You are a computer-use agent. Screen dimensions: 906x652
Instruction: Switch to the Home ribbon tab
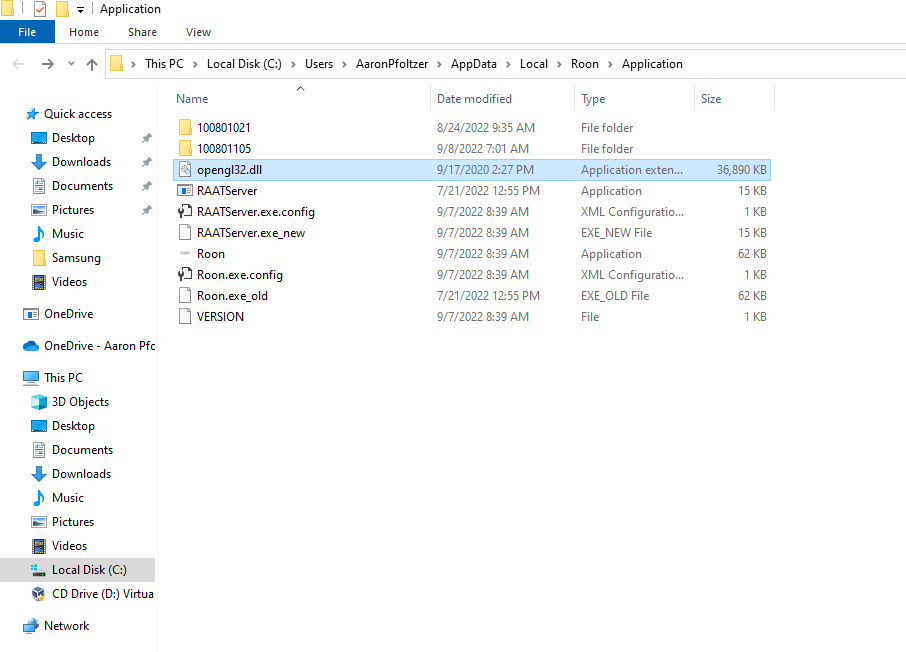(x=84, y=32)
